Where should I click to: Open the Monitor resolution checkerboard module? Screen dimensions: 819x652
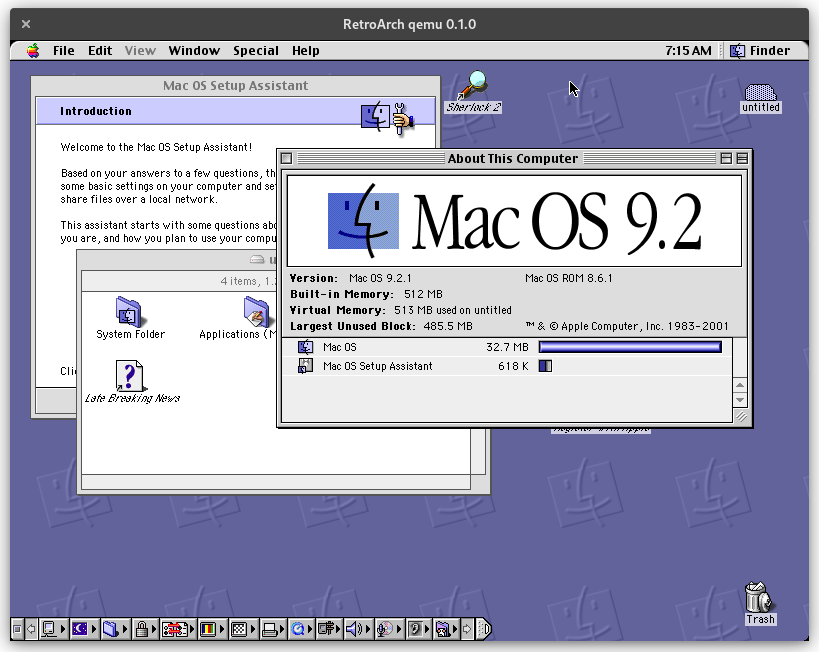pos(242,629)
